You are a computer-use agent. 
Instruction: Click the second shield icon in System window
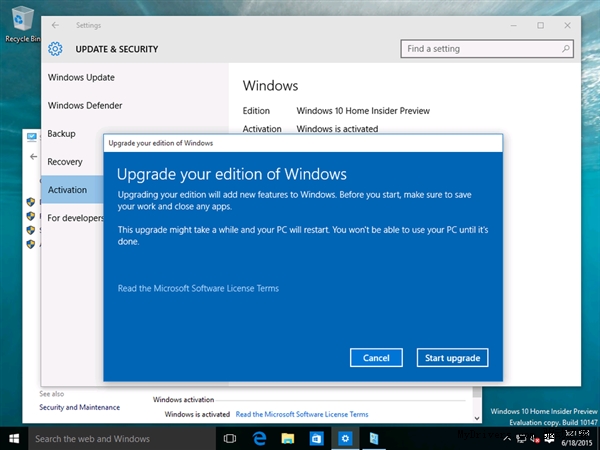(31, 216)
